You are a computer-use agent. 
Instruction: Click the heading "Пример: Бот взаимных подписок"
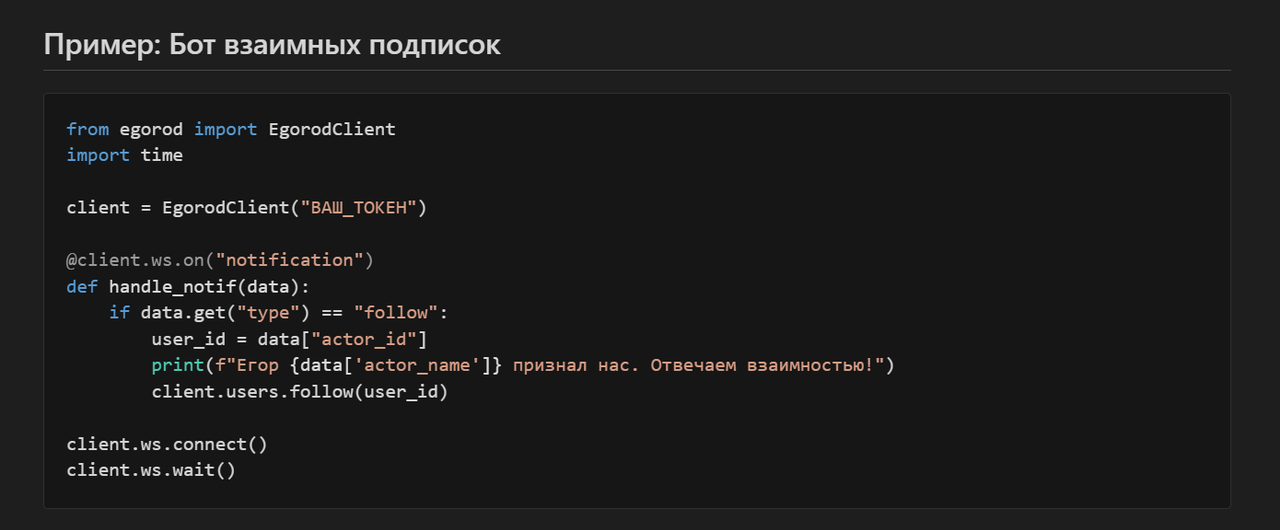(x=272, y=45)
